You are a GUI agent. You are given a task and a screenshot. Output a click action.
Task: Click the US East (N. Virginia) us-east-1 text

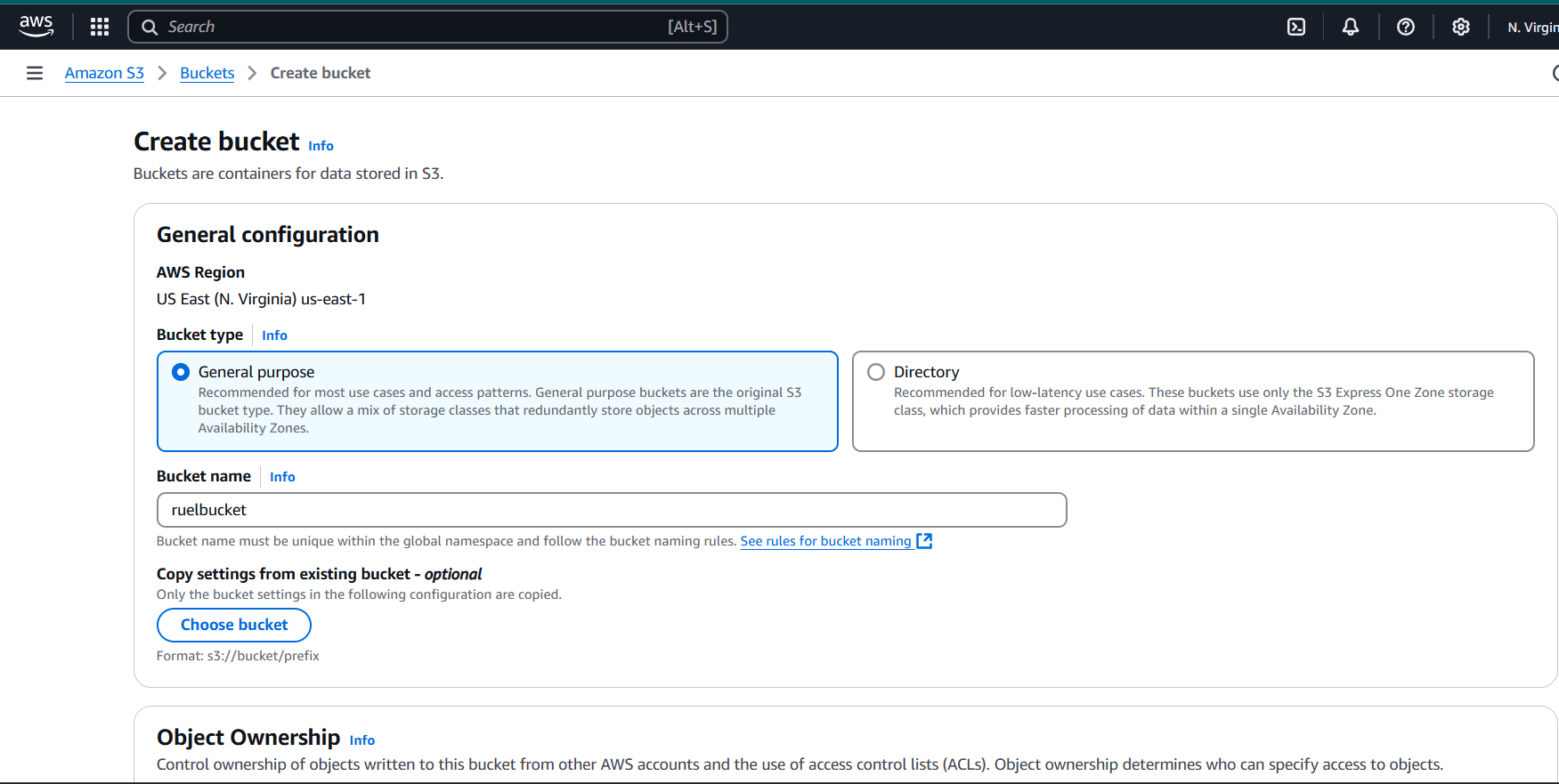click(x=261, y=299)
